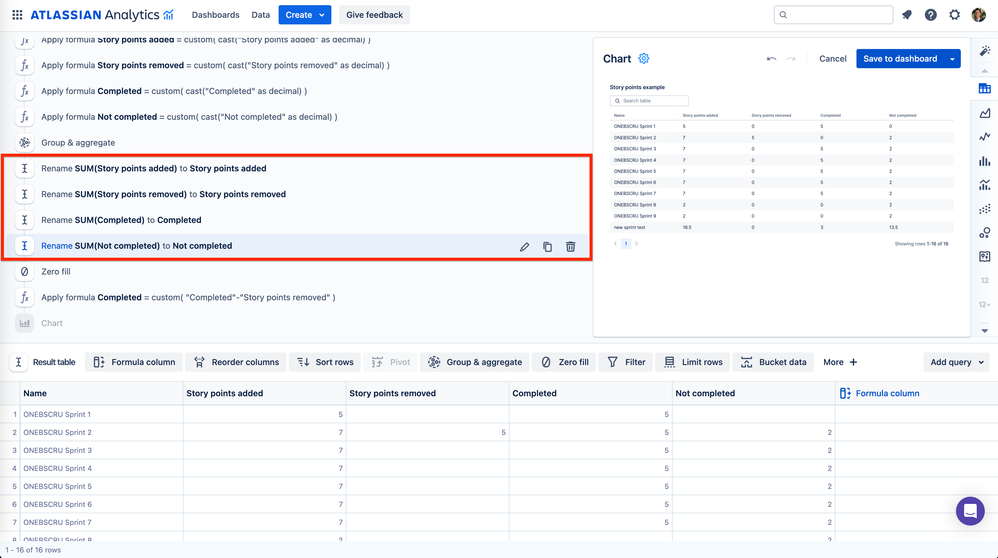
Task: Click the Give feedback button
Action: click(x=374, y=15)
